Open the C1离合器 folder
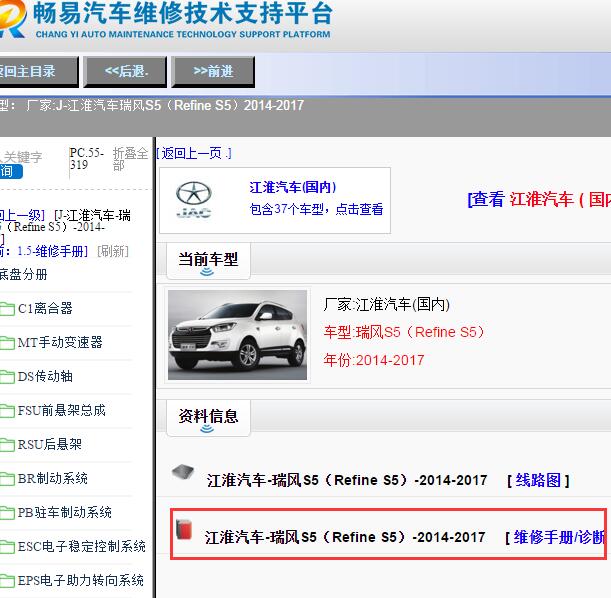 [45, 309]
